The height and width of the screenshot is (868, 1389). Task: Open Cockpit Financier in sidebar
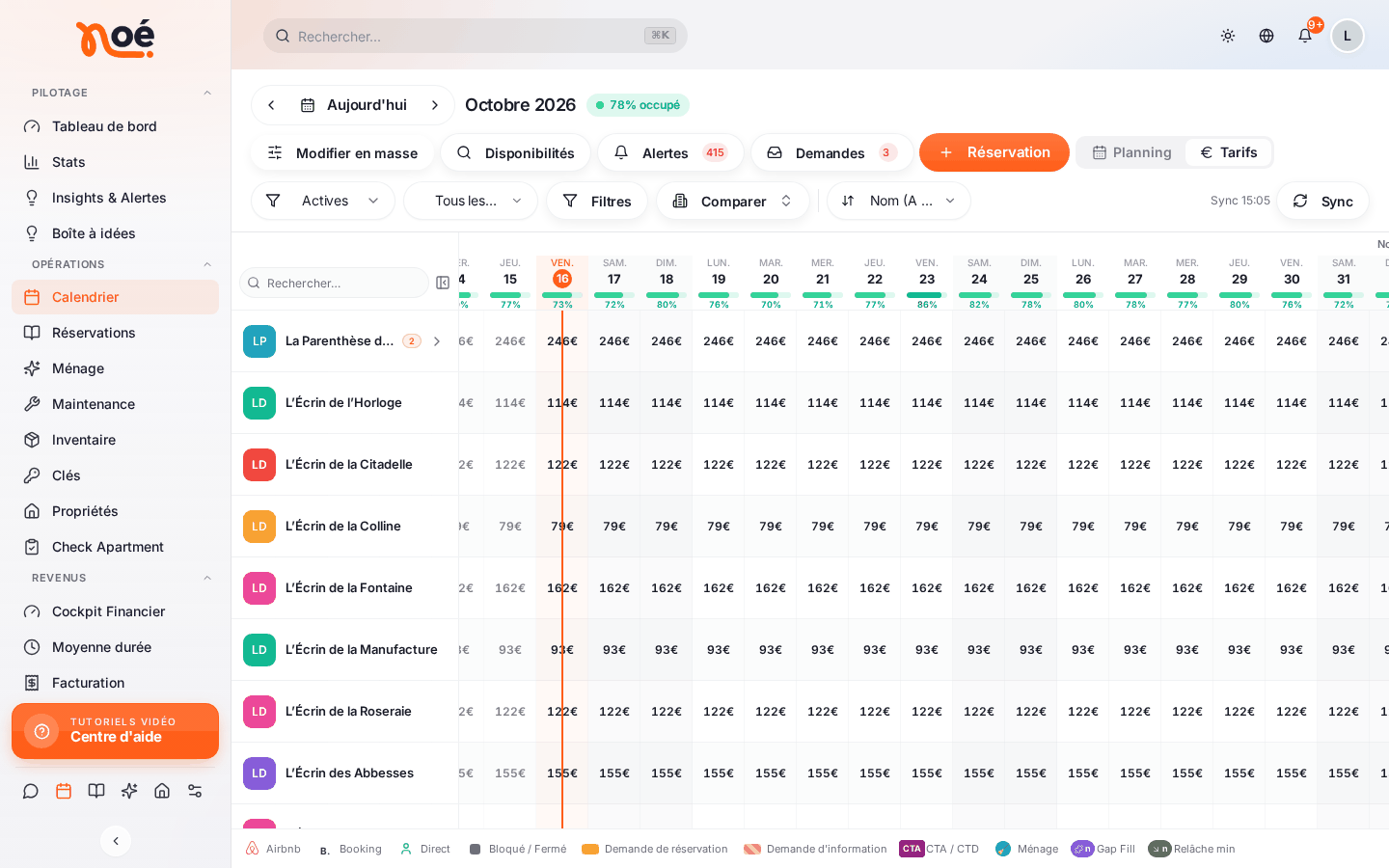coord(115,611)
